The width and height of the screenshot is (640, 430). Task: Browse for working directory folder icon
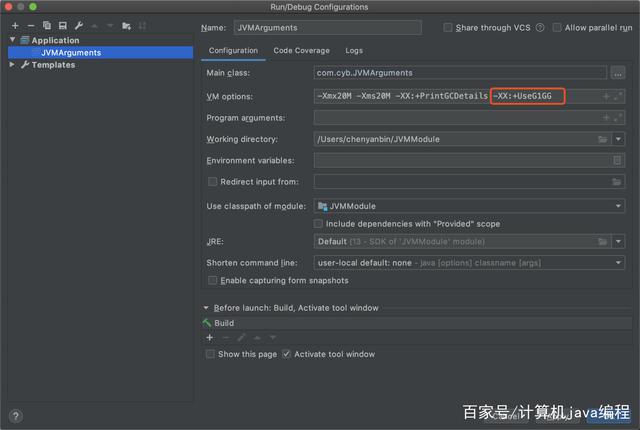point(603,139)
